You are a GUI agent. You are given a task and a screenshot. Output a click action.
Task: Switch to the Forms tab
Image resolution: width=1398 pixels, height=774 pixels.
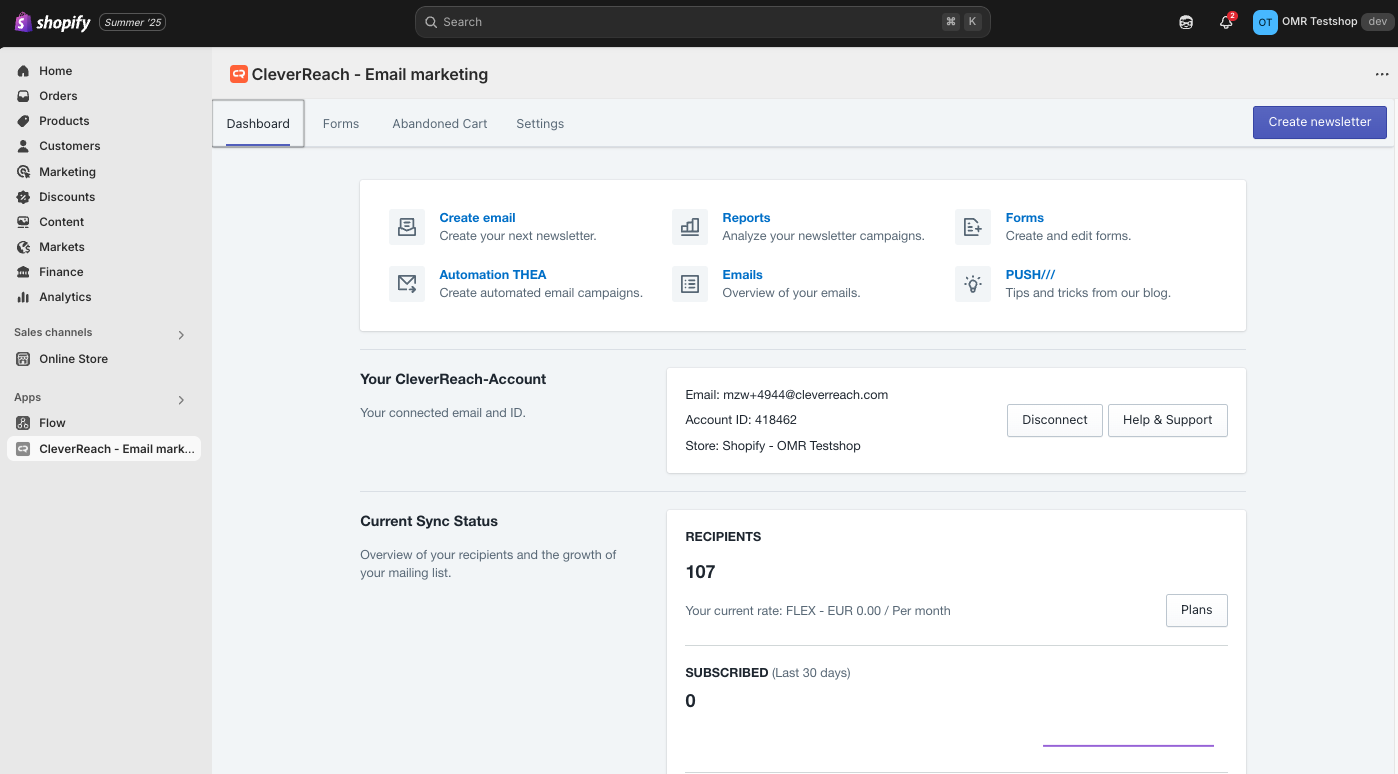341,124
